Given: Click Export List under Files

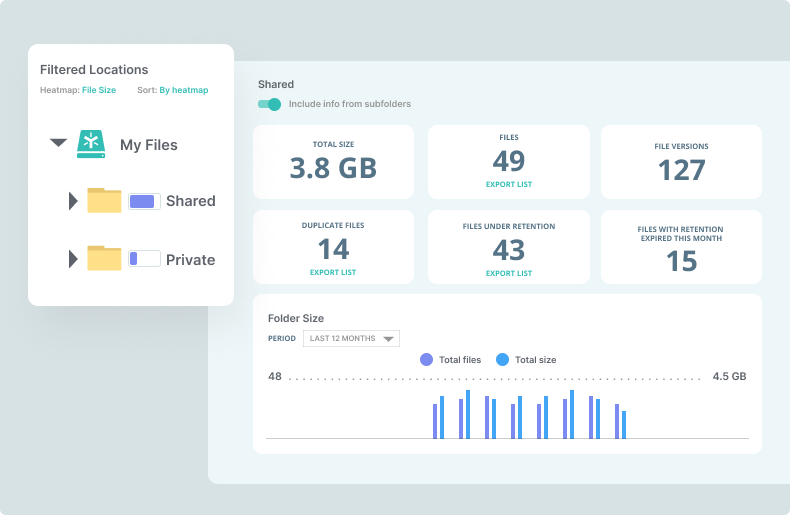Looking at the screenshot, I should [508, 185].
